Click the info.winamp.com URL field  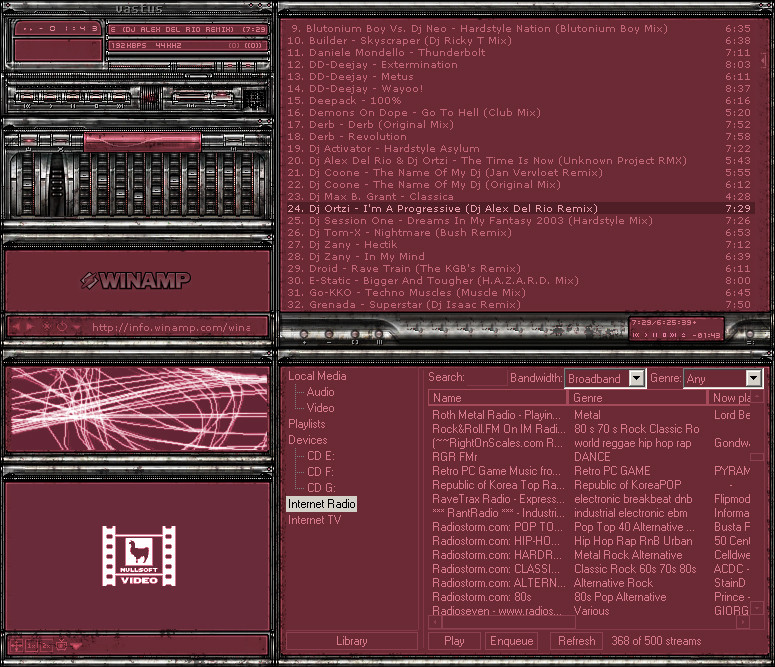171,327
